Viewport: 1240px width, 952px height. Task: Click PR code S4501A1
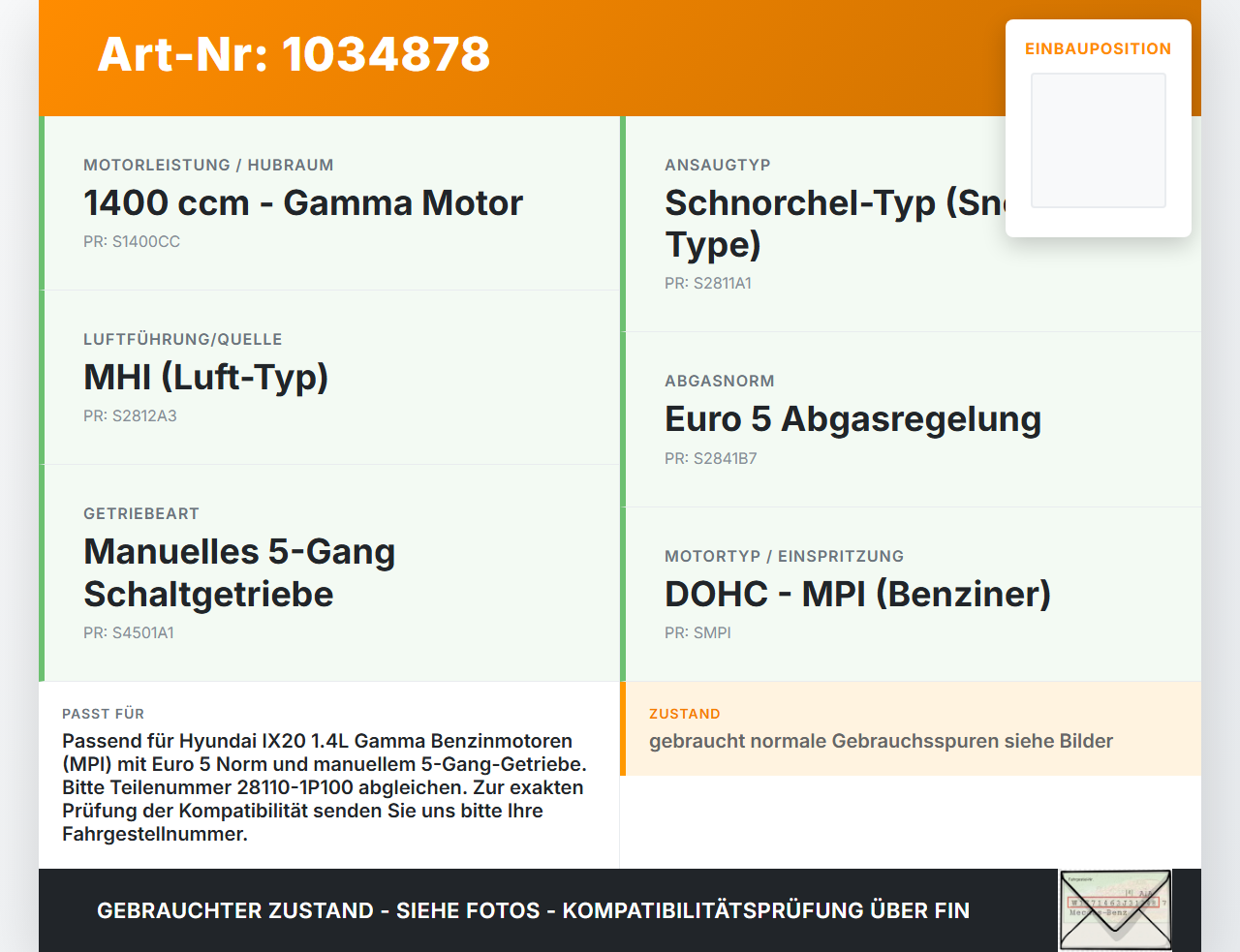129,633
